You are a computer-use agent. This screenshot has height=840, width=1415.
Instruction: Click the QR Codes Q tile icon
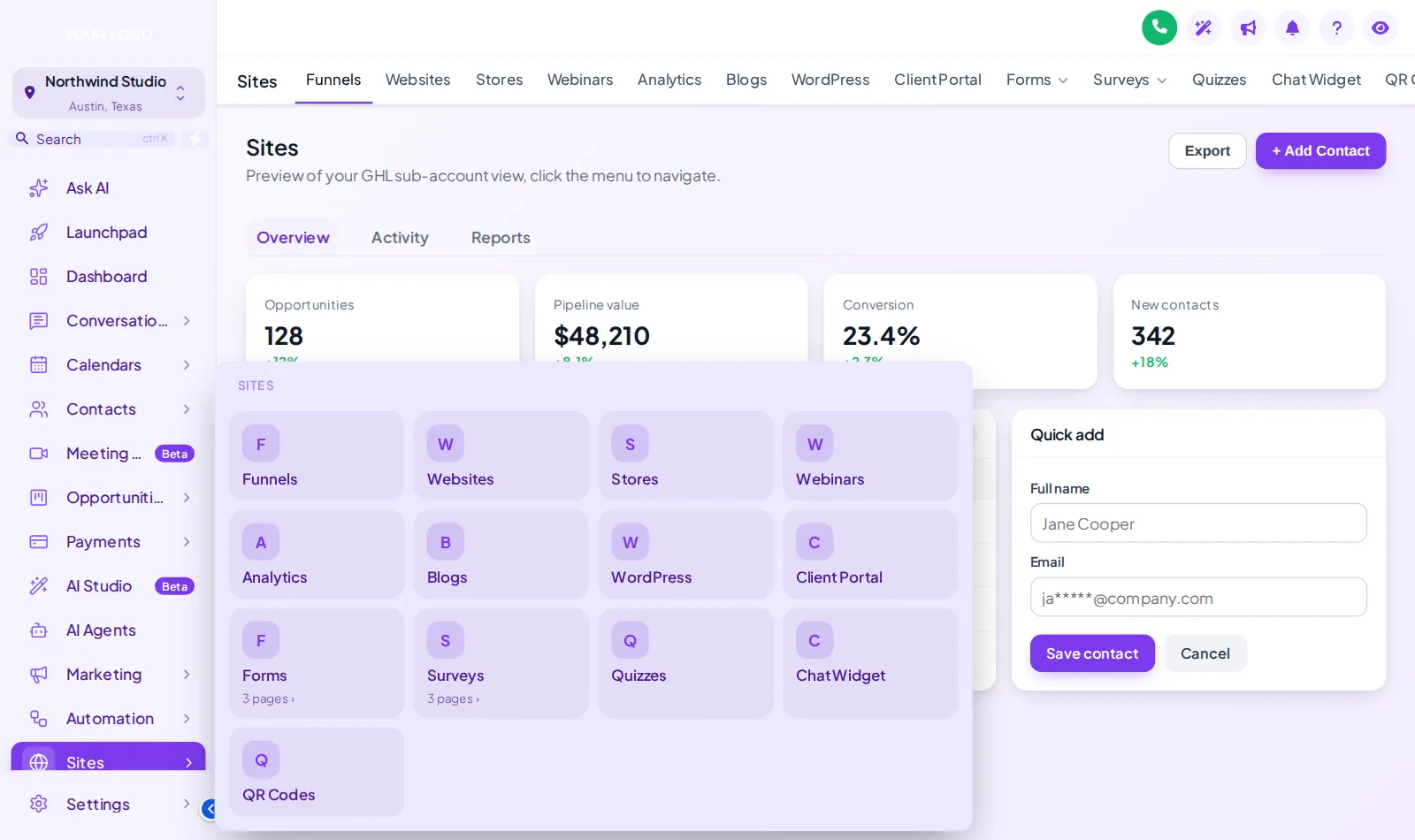261,760
